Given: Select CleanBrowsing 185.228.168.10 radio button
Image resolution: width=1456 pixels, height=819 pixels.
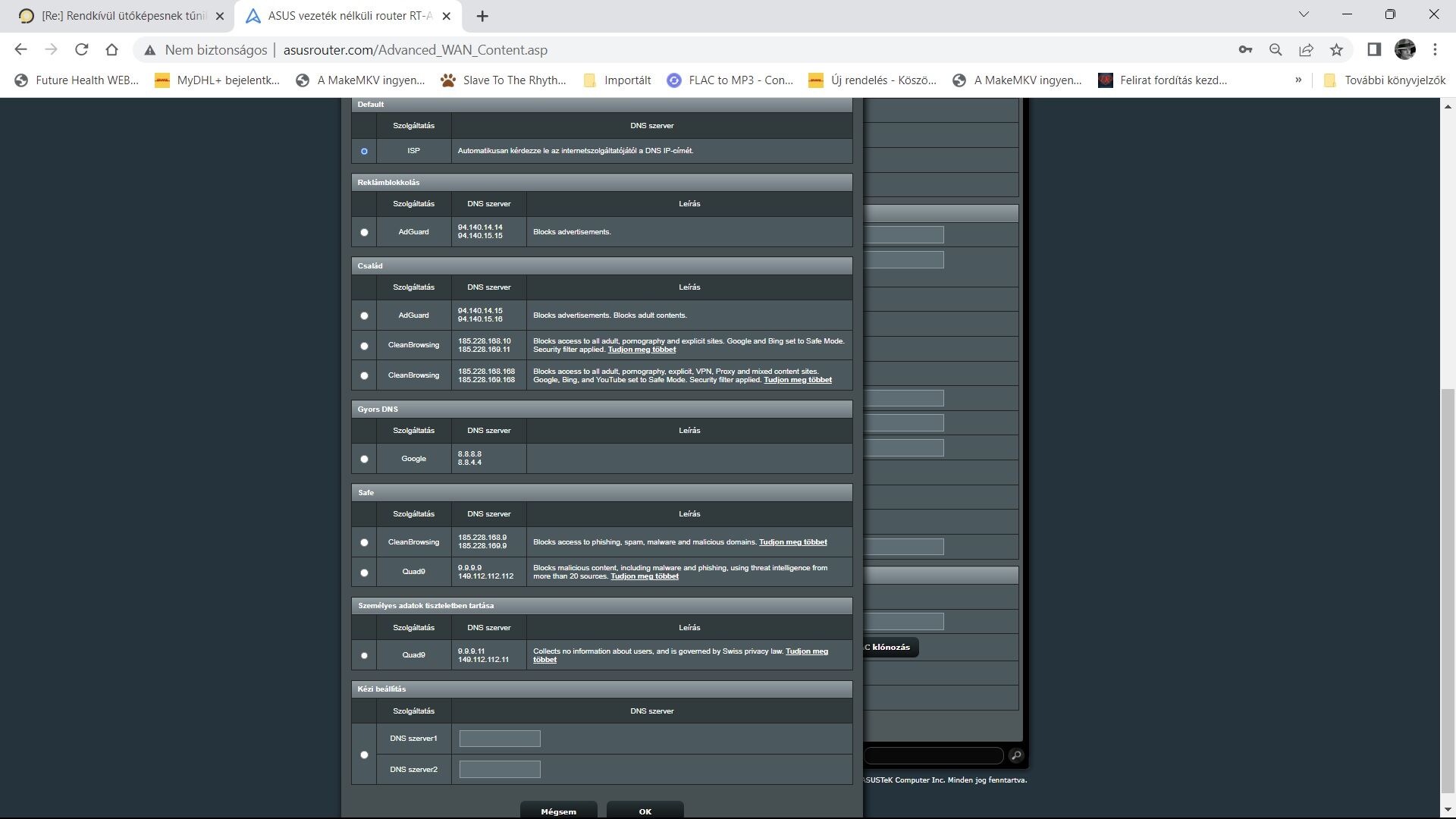Looking at the screenshot, I should (364, 346).
